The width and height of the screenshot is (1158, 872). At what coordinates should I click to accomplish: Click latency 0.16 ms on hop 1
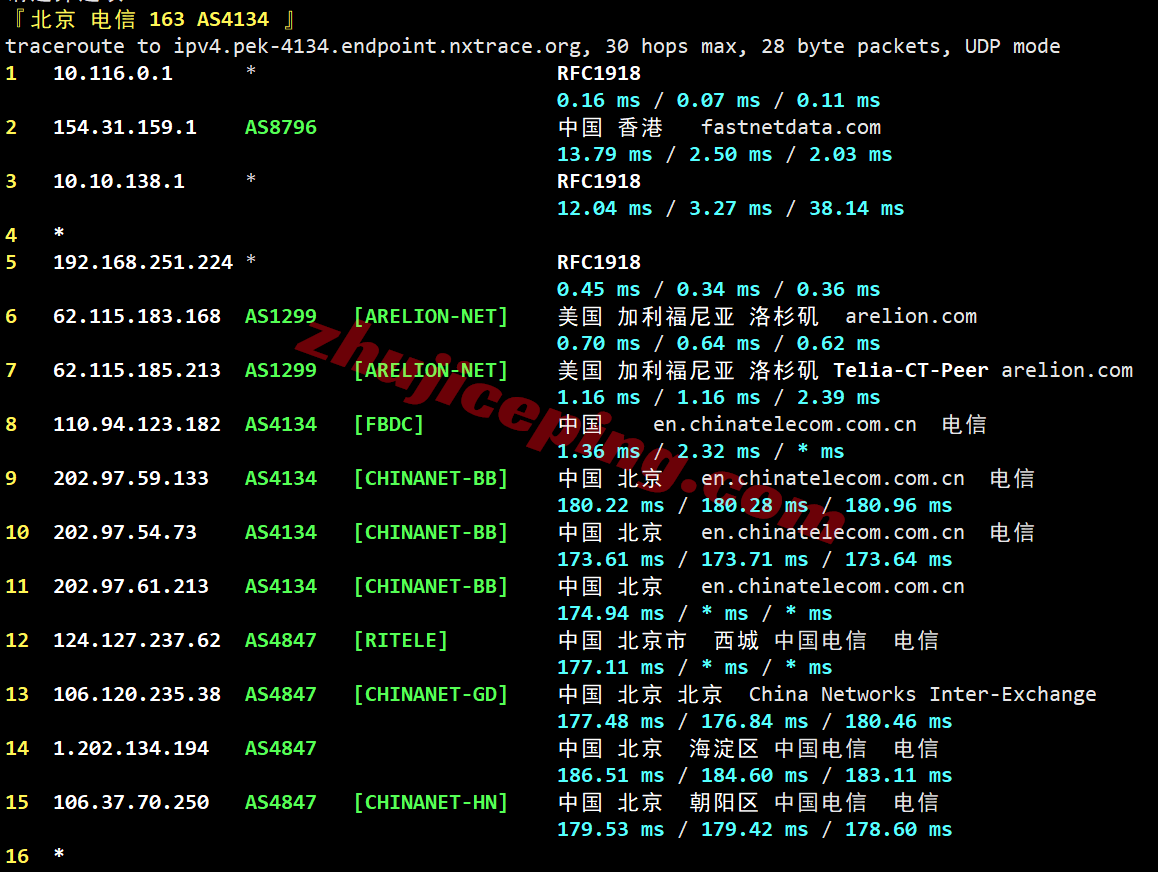[x=599, y=101]
